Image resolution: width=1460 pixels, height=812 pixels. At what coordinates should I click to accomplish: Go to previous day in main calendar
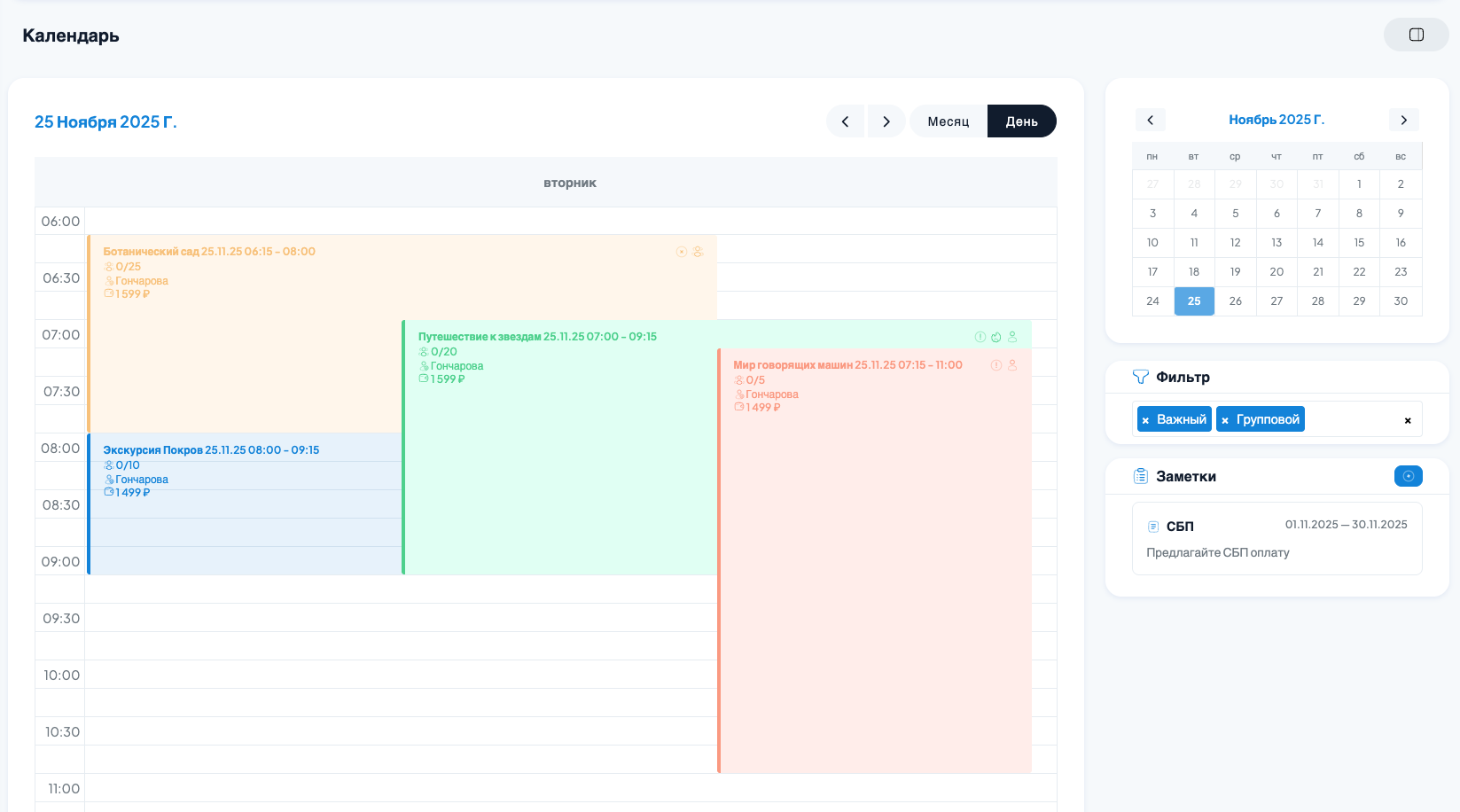[x=845, y=121]
